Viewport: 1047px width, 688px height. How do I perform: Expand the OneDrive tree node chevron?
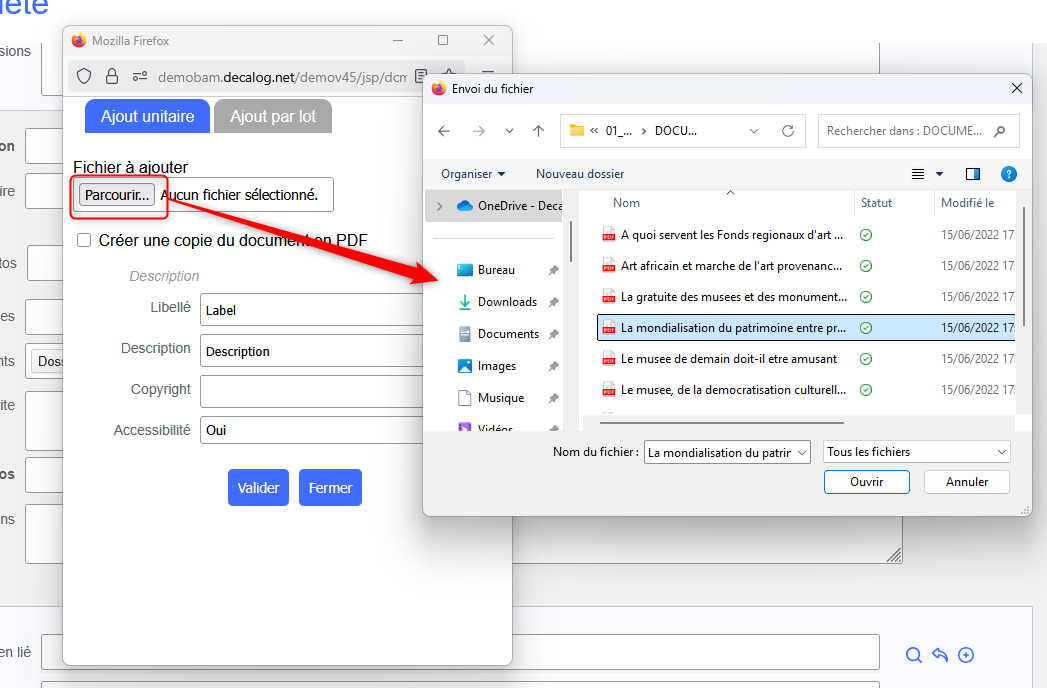tap(439, 206)
